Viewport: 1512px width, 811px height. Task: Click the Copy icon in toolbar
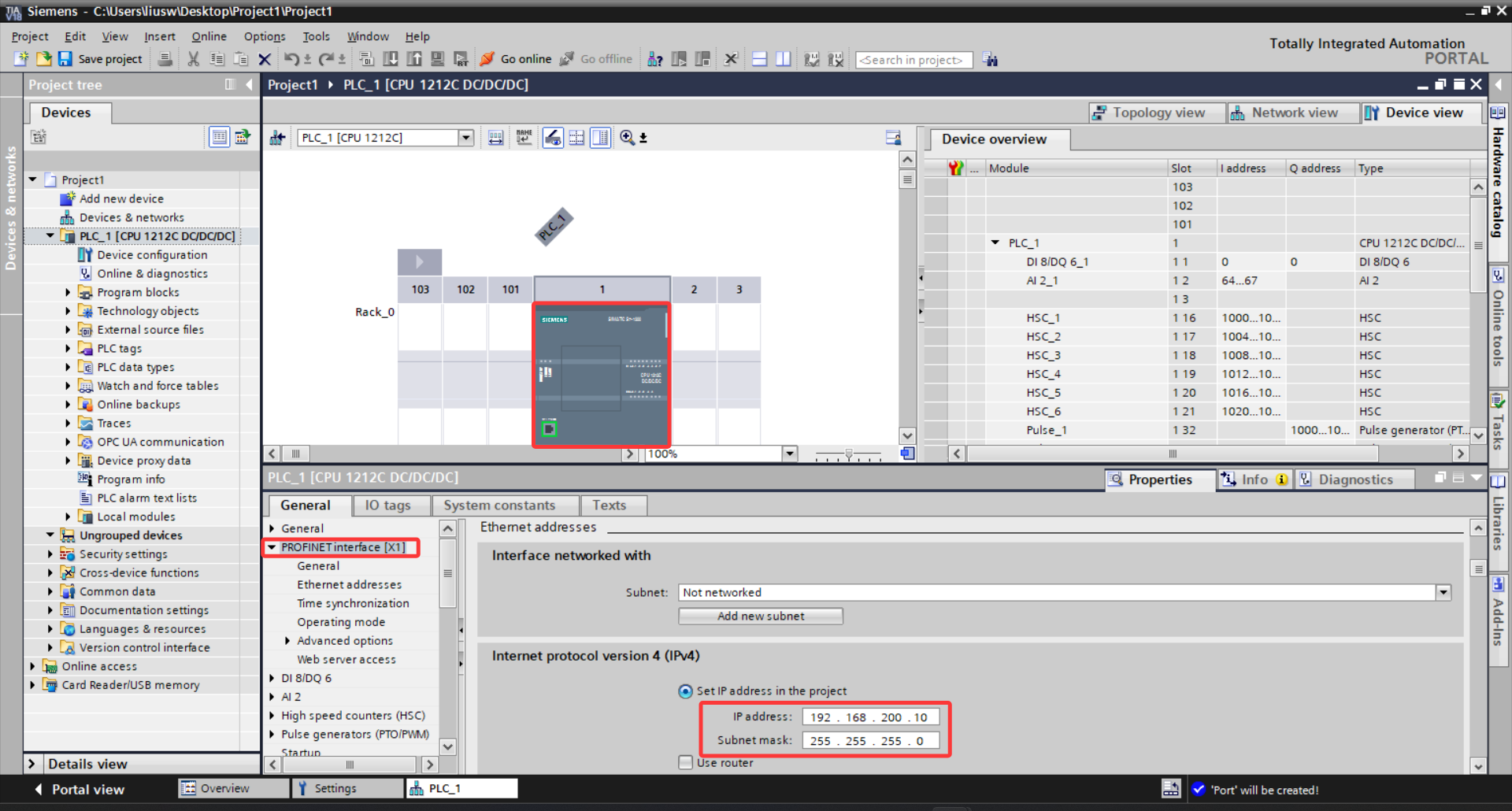(217, 59)
